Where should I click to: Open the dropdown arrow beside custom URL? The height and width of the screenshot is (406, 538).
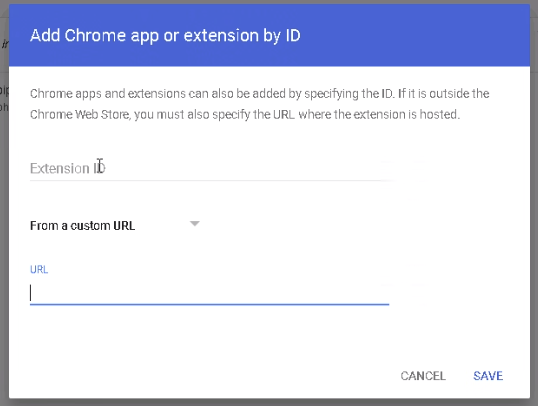[195, 224]
